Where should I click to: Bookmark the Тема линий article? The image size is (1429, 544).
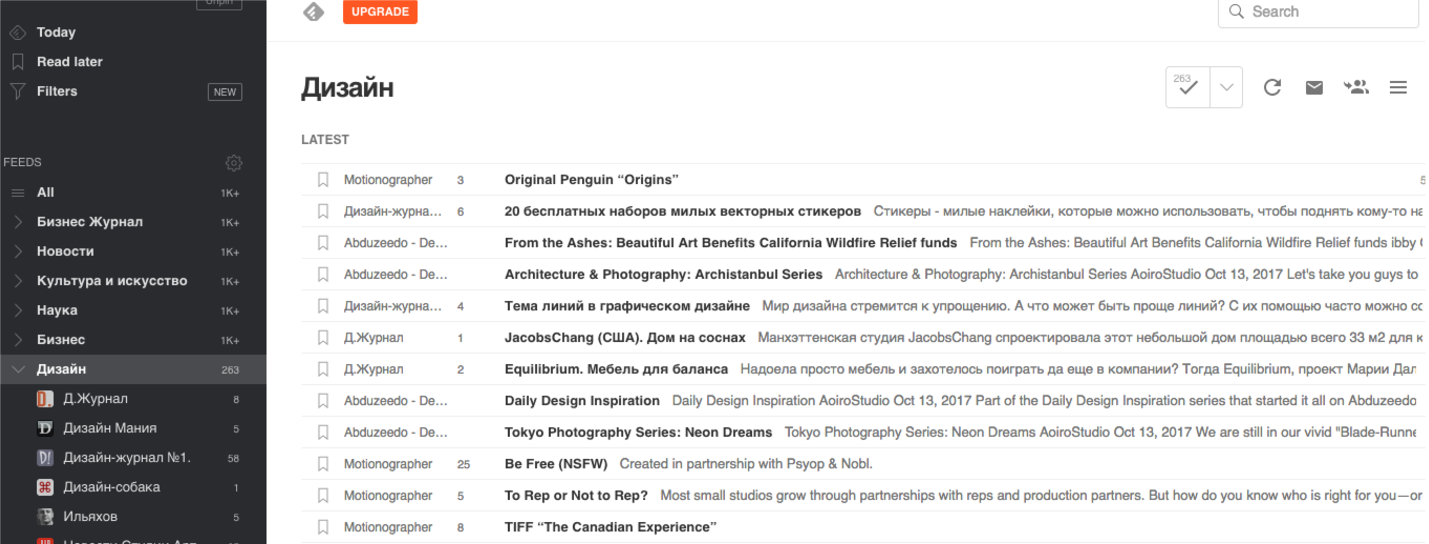click(323, 306)
